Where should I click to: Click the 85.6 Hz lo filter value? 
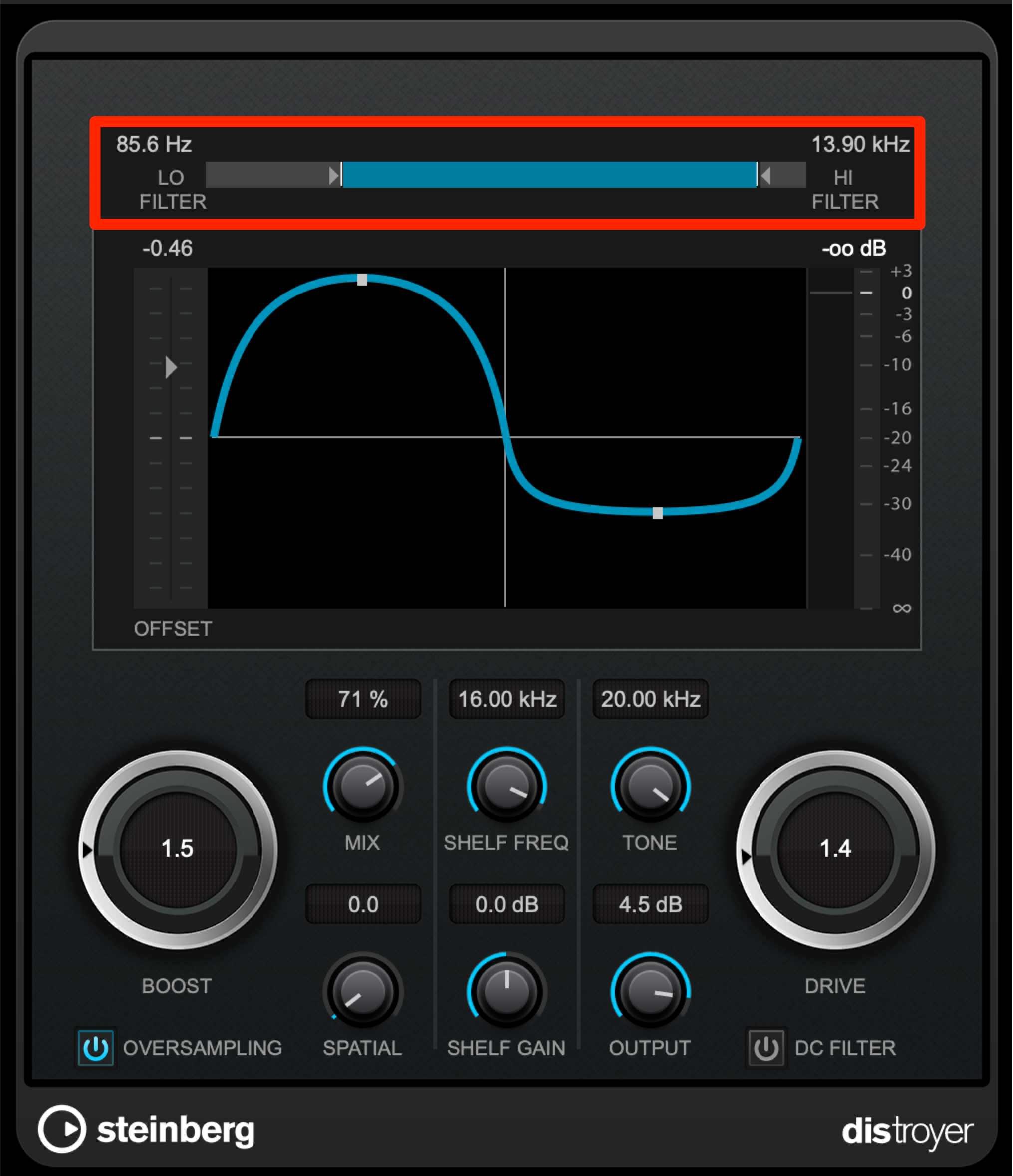click(154, 144)
